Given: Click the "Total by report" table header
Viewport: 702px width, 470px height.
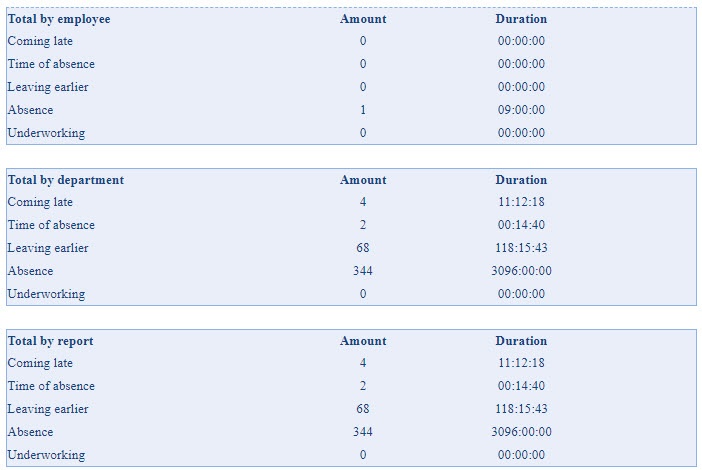Looking at the screenshot, I should (x=51, y=341).
